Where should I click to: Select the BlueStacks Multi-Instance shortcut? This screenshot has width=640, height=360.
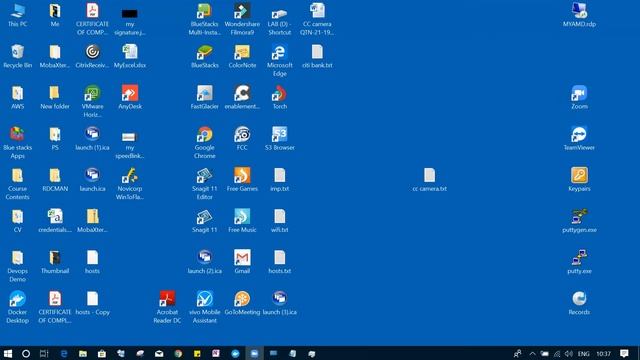[x=204, y=19]
